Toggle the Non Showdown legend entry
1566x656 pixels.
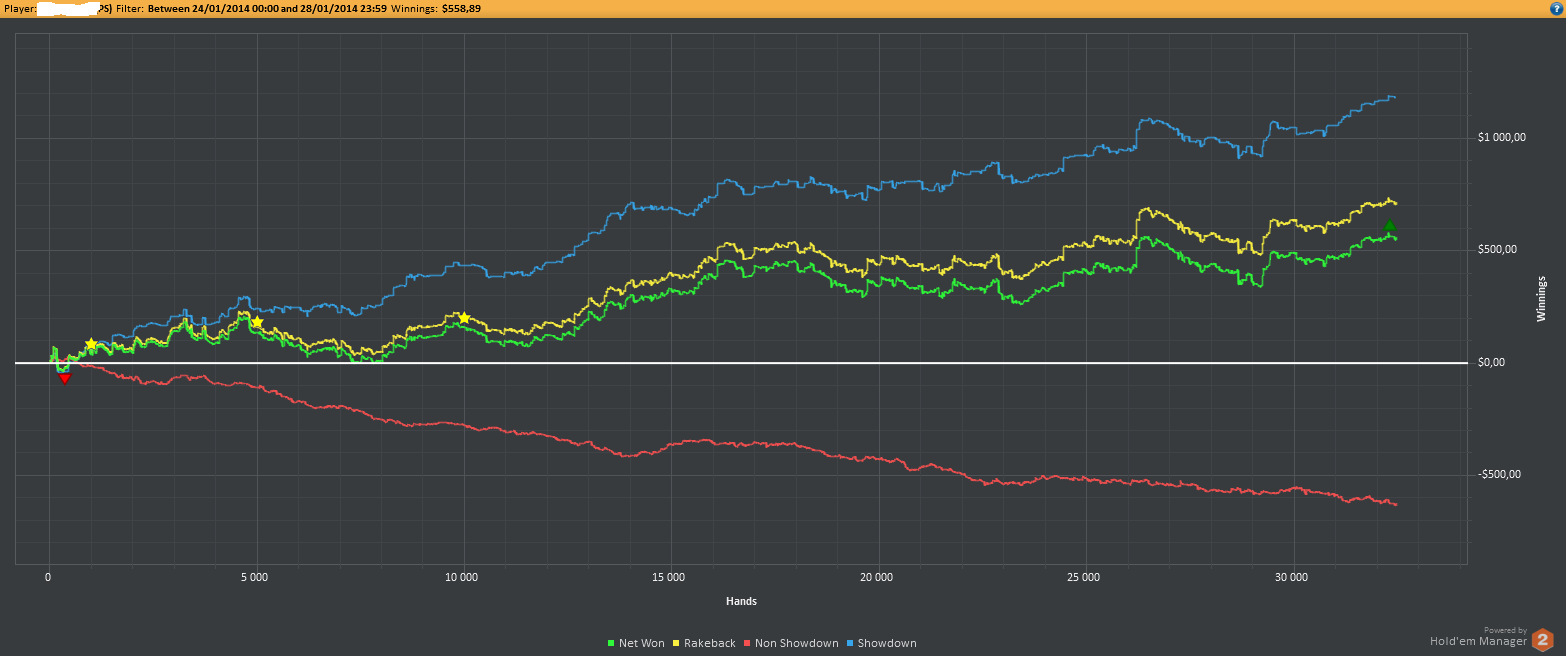tap(790, 643)
